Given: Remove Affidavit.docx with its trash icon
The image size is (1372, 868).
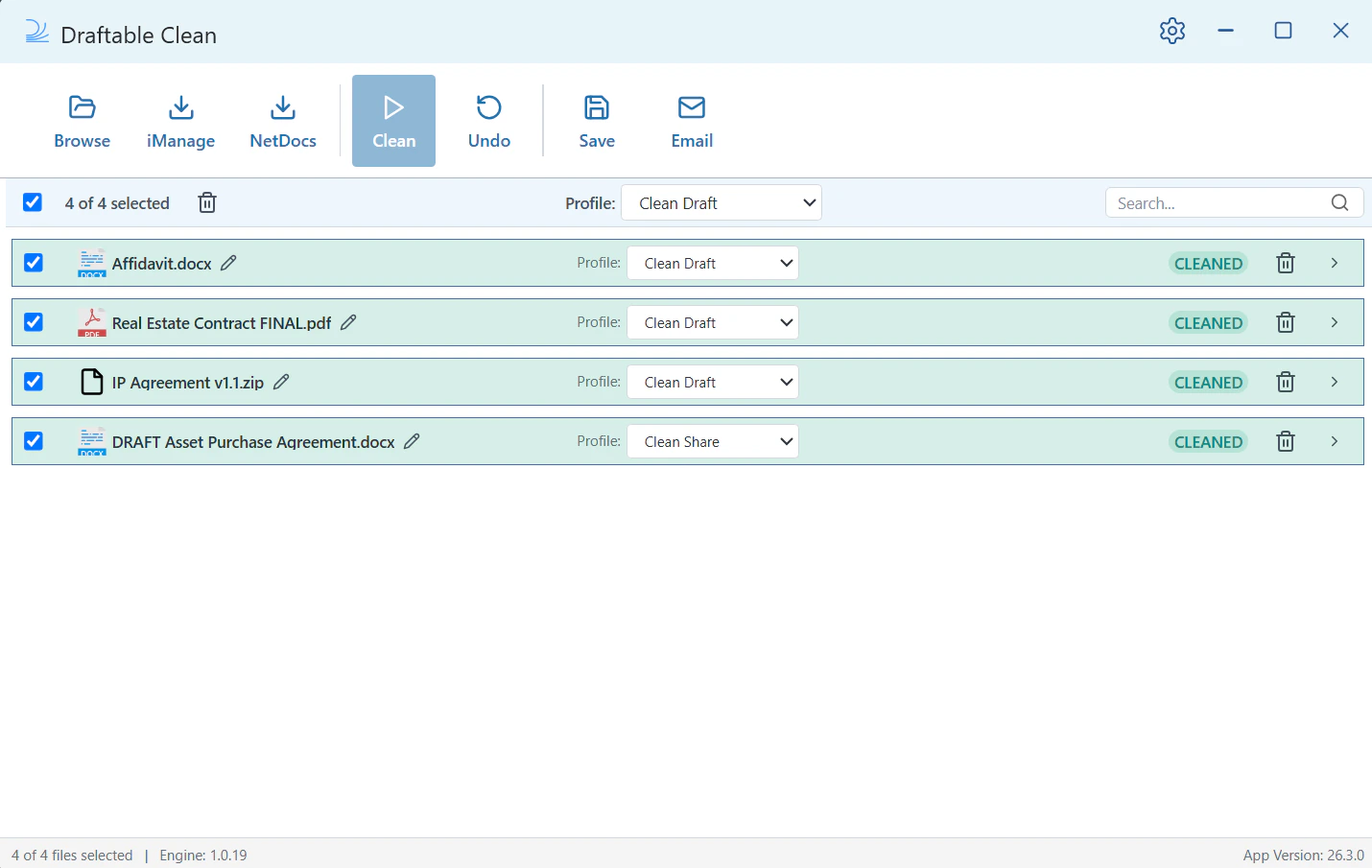Looking at the screenshot, I should 1286,263.
